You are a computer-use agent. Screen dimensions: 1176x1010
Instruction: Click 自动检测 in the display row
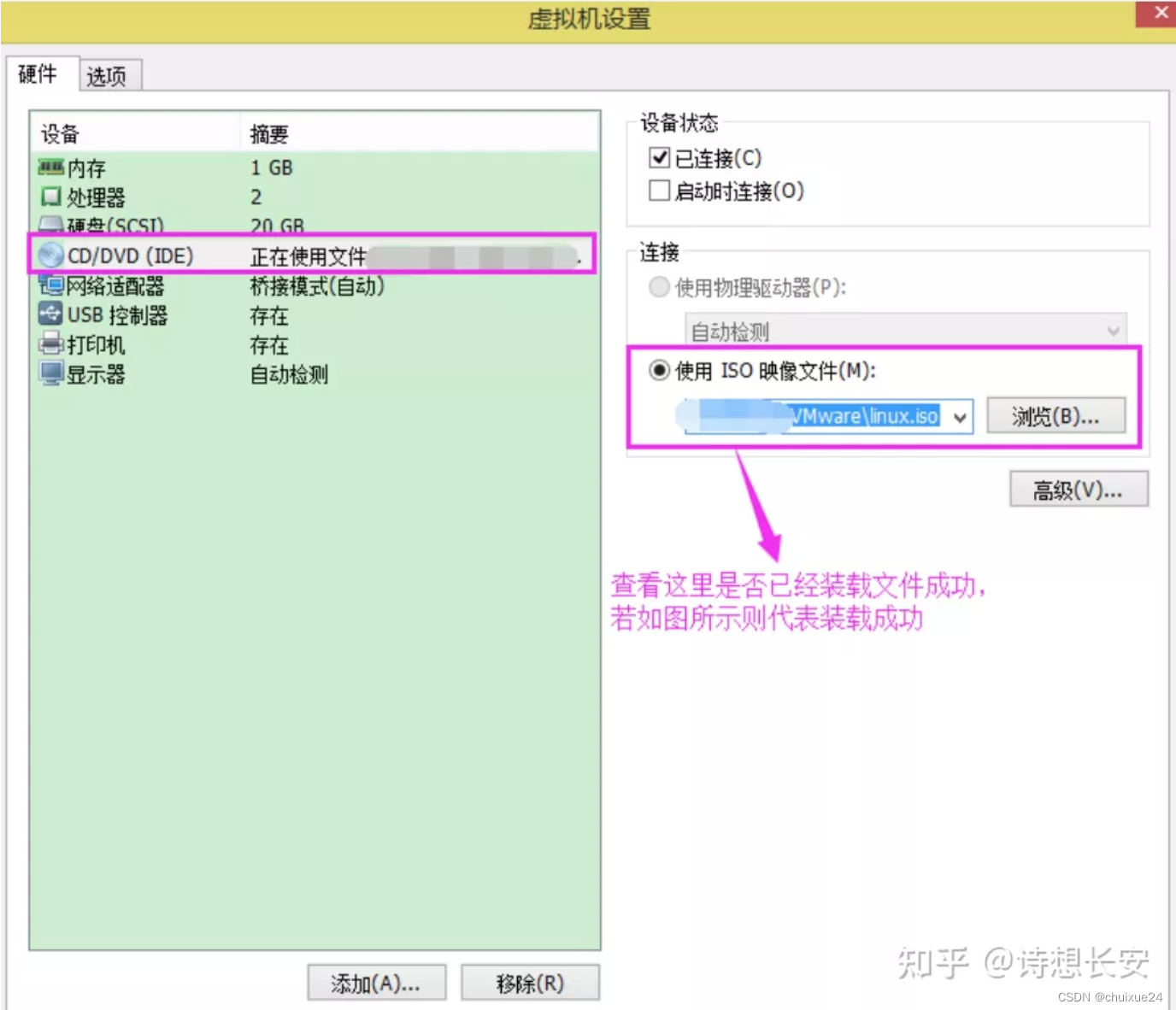(x=289, y=374)
